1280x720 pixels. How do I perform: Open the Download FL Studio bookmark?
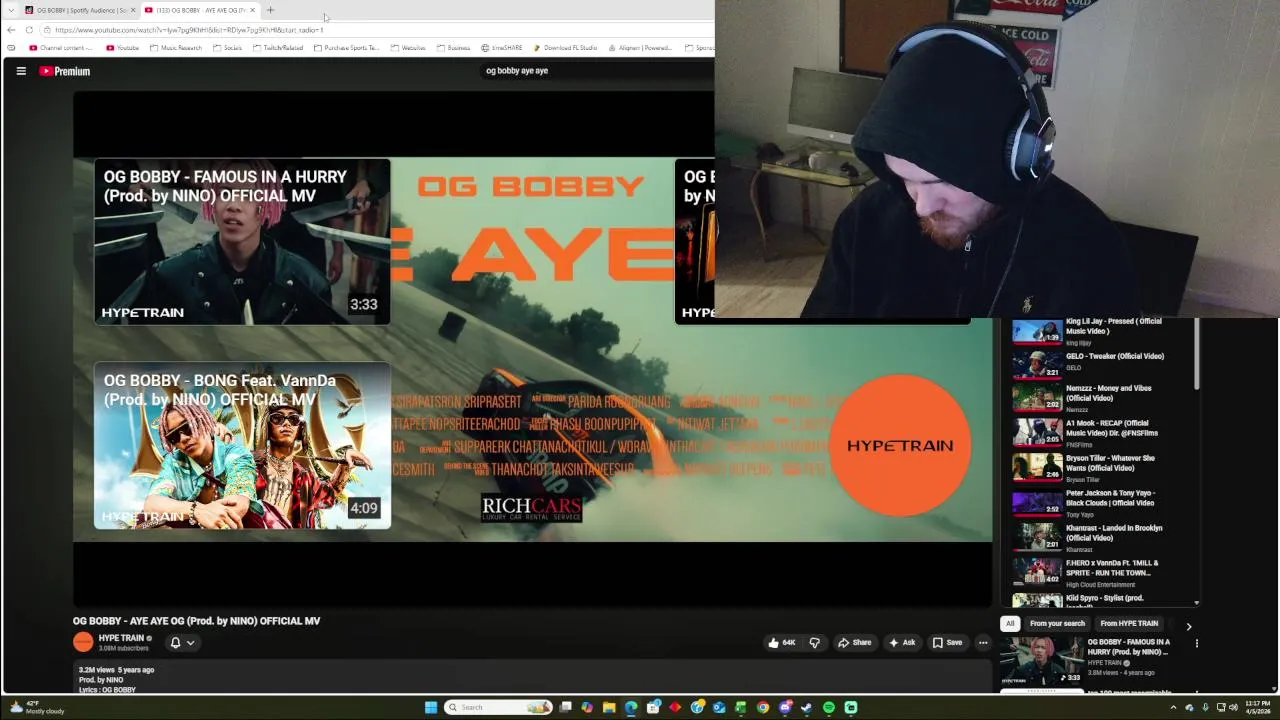point(566,48)
